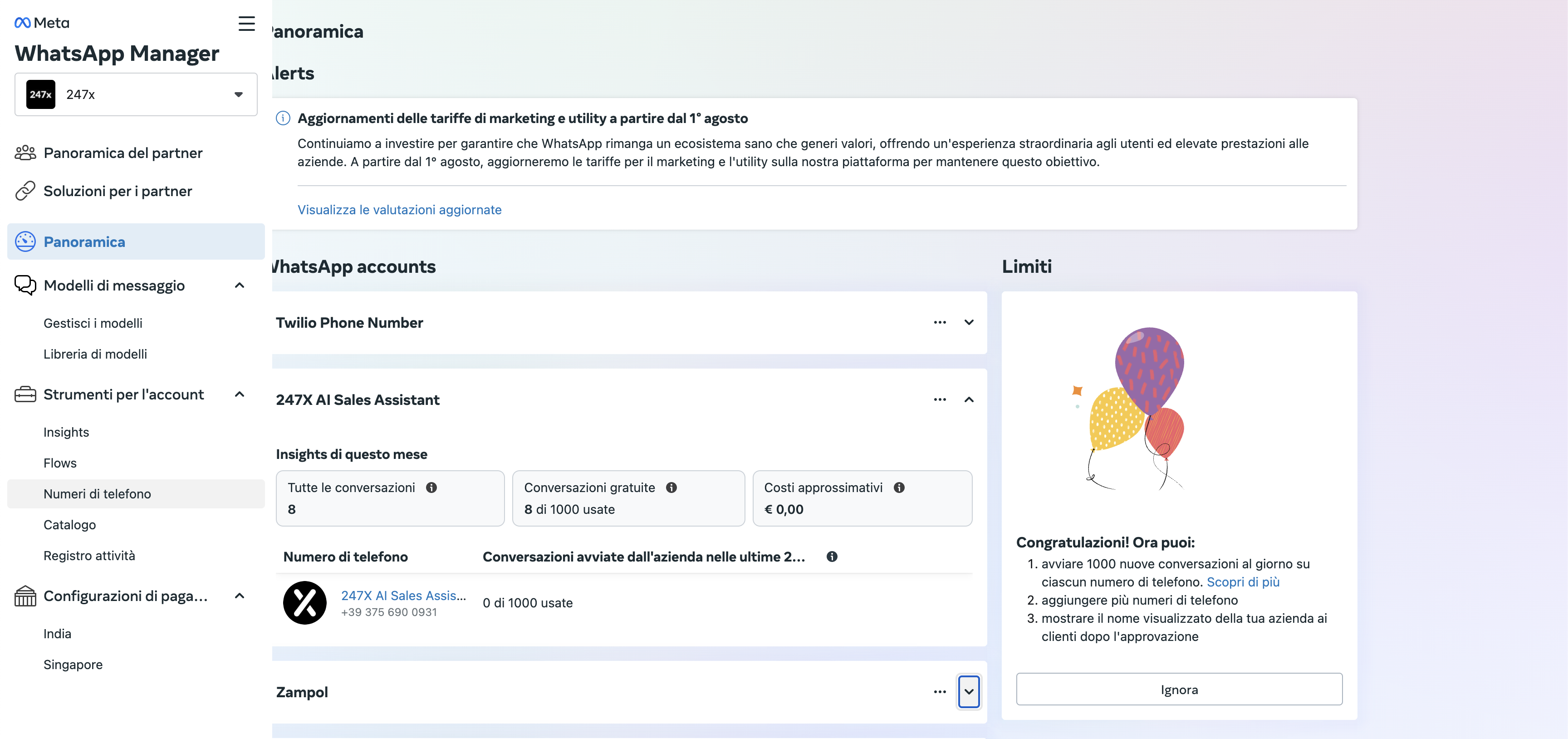Click the Soluzioni per i partner link icon
This screenshot has height=739, width=1568.
(25, 191)
